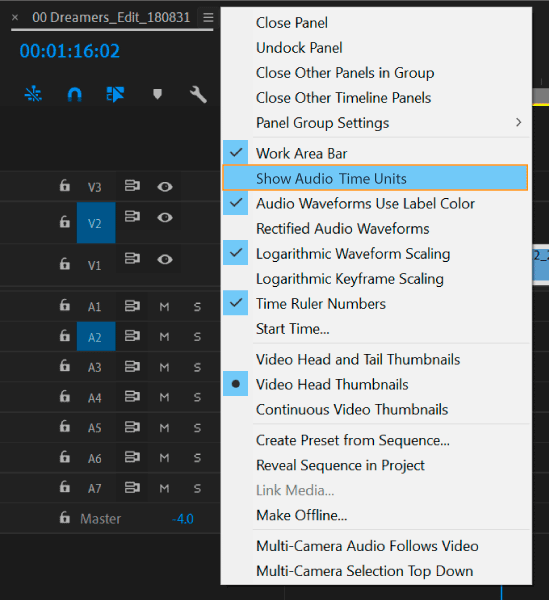Open sequence panel hamburger menu
The width and height of the screenshot is (549, 600).
click(208, 17)
